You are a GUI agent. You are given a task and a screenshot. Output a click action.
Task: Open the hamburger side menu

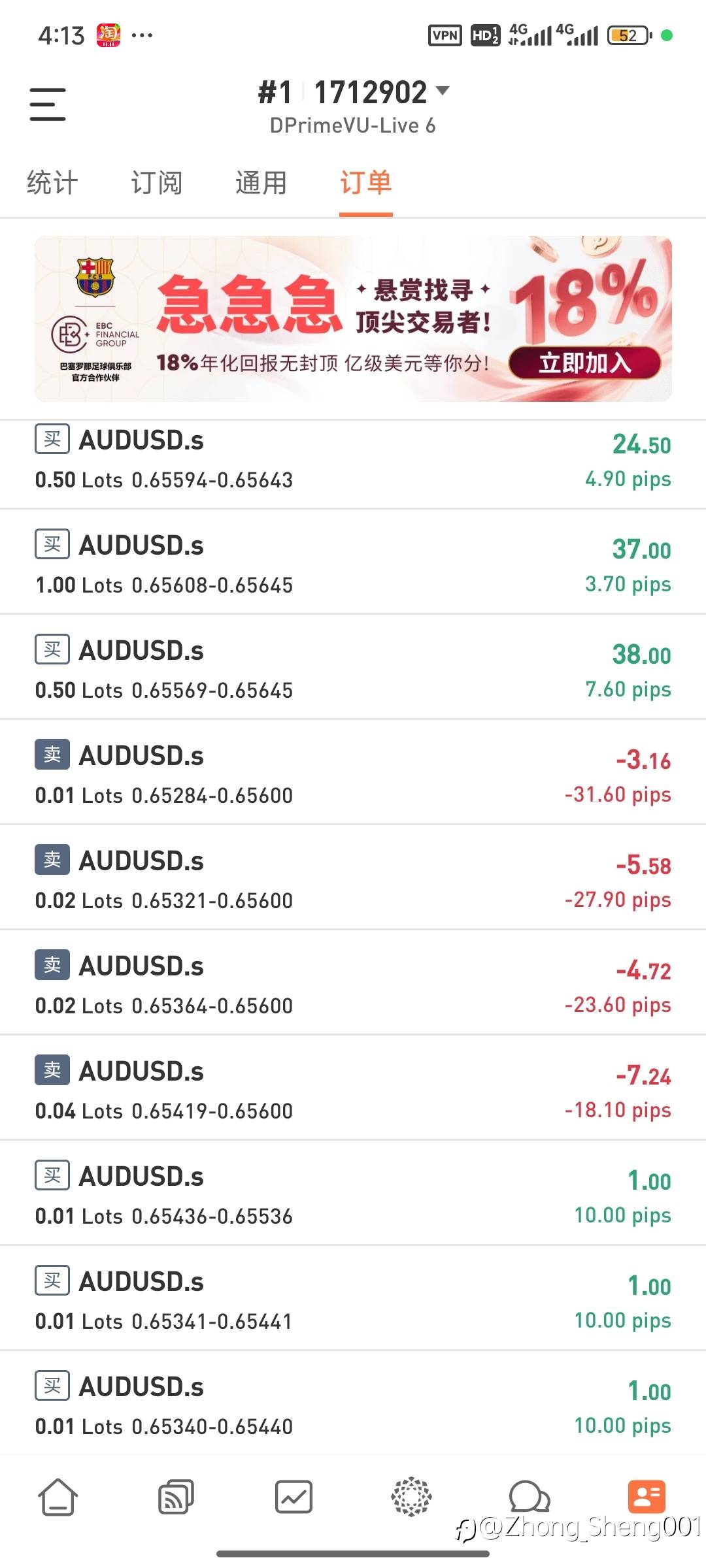tap(48, 105)
